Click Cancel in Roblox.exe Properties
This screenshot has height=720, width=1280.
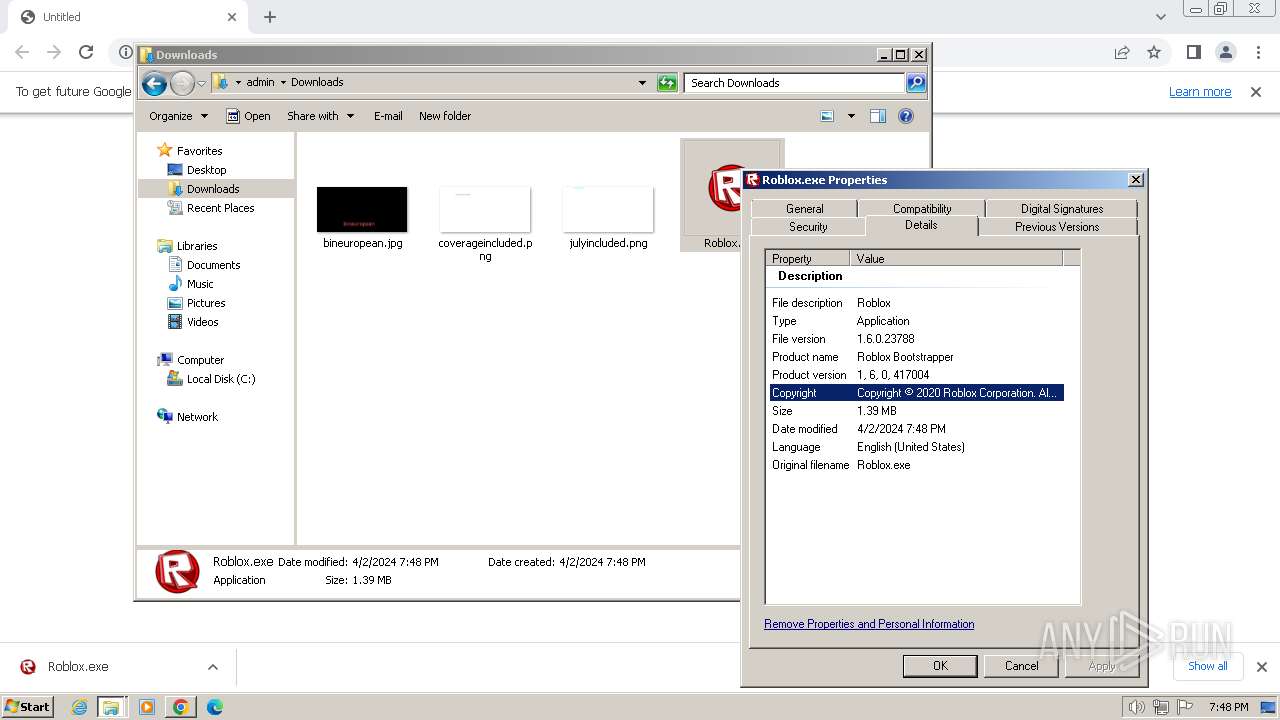[1021, 666]
